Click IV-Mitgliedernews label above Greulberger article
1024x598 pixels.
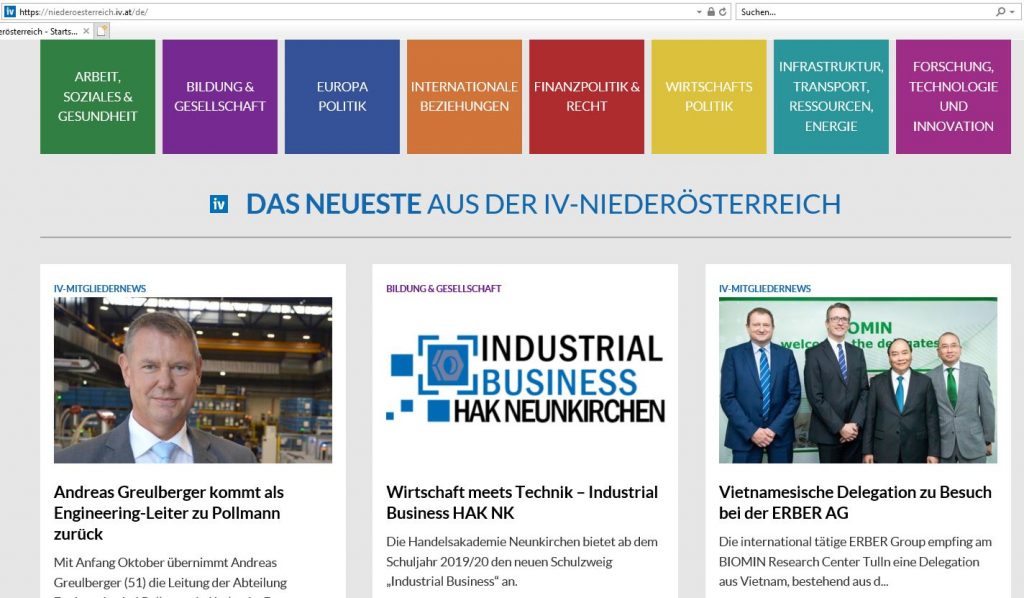pos(100,289)
